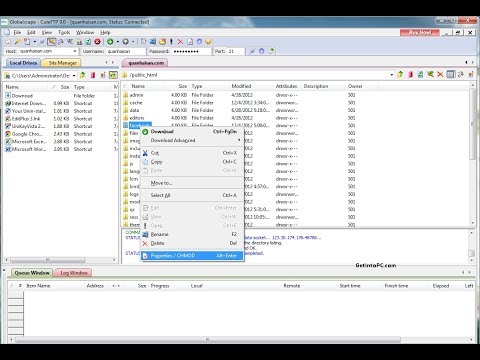
Task: Click the orange New Folder toolbar icon
Action: click(162, 42)
